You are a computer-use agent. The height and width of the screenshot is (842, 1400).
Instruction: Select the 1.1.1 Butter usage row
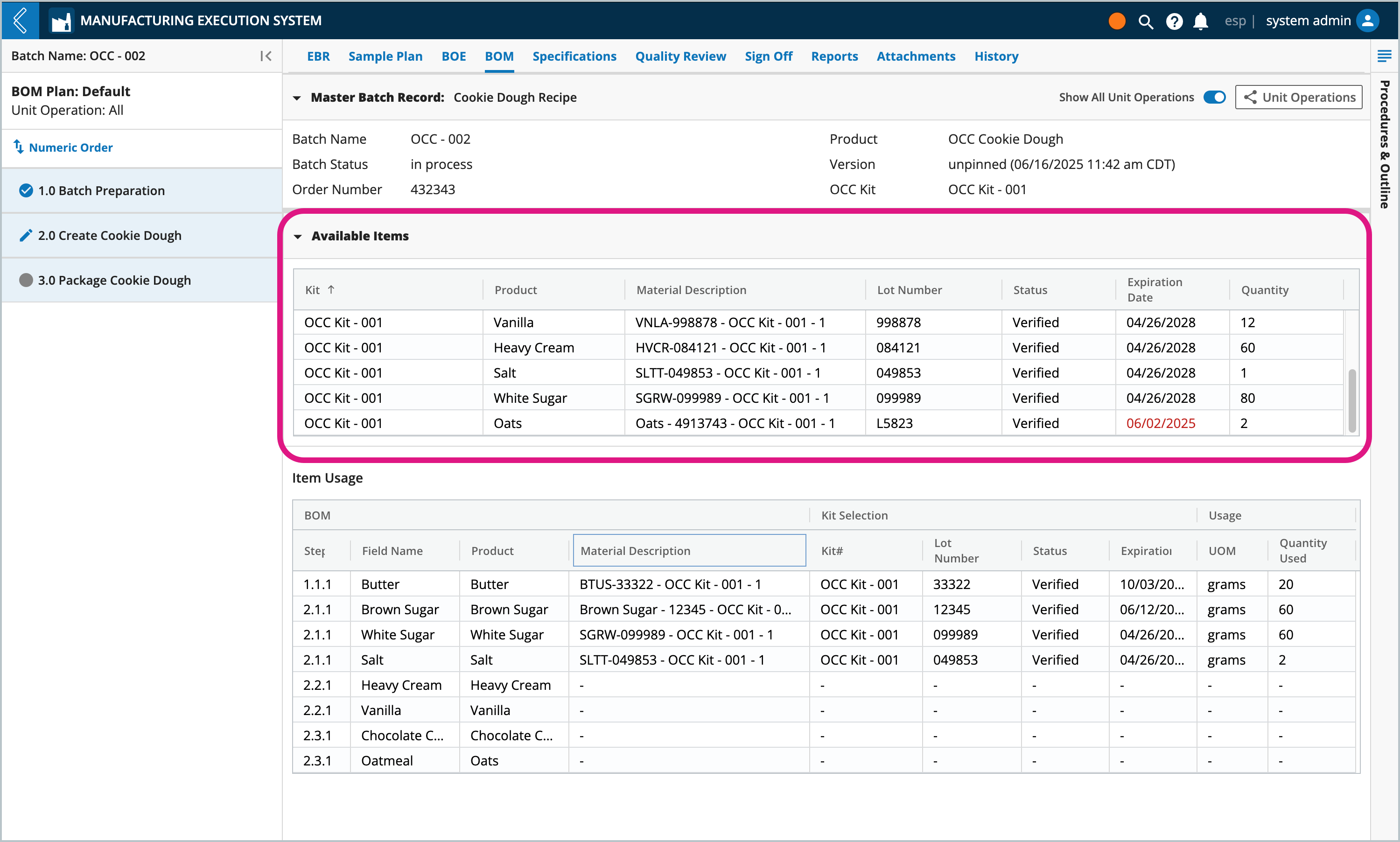(x=824, y=584)
